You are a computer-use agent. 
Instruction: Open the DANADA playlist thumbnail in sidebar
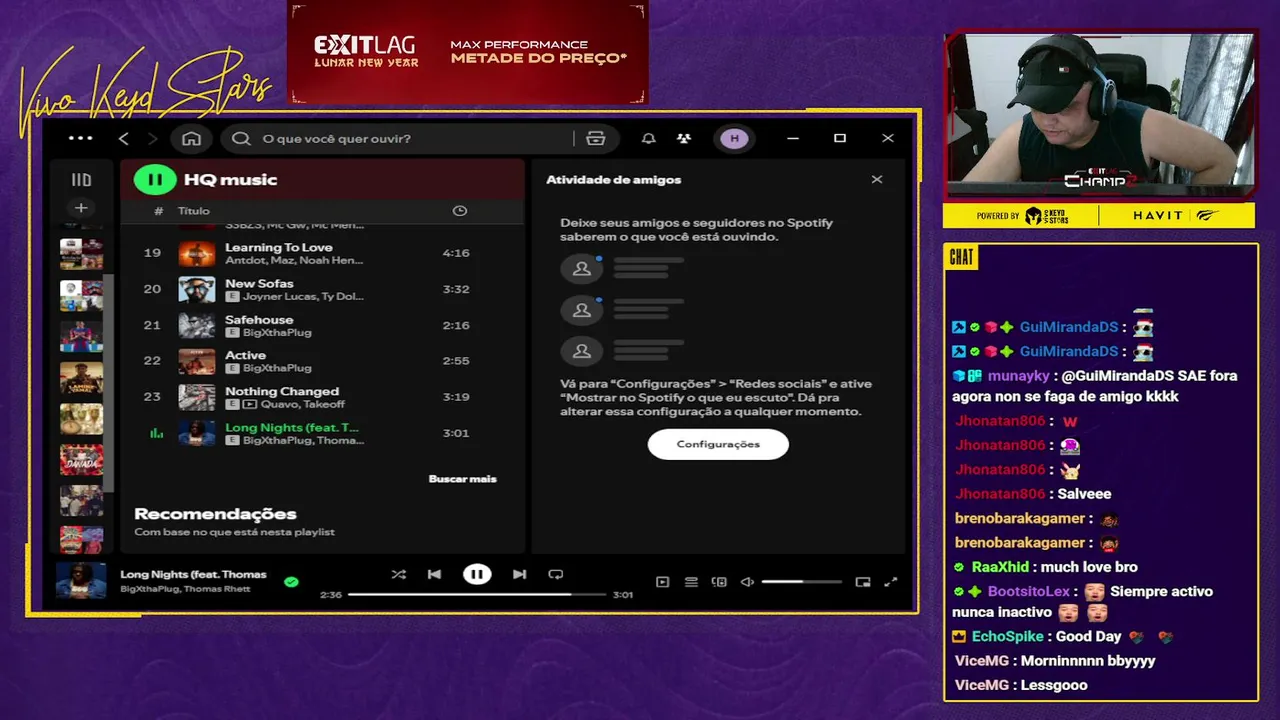pos(81,459)
